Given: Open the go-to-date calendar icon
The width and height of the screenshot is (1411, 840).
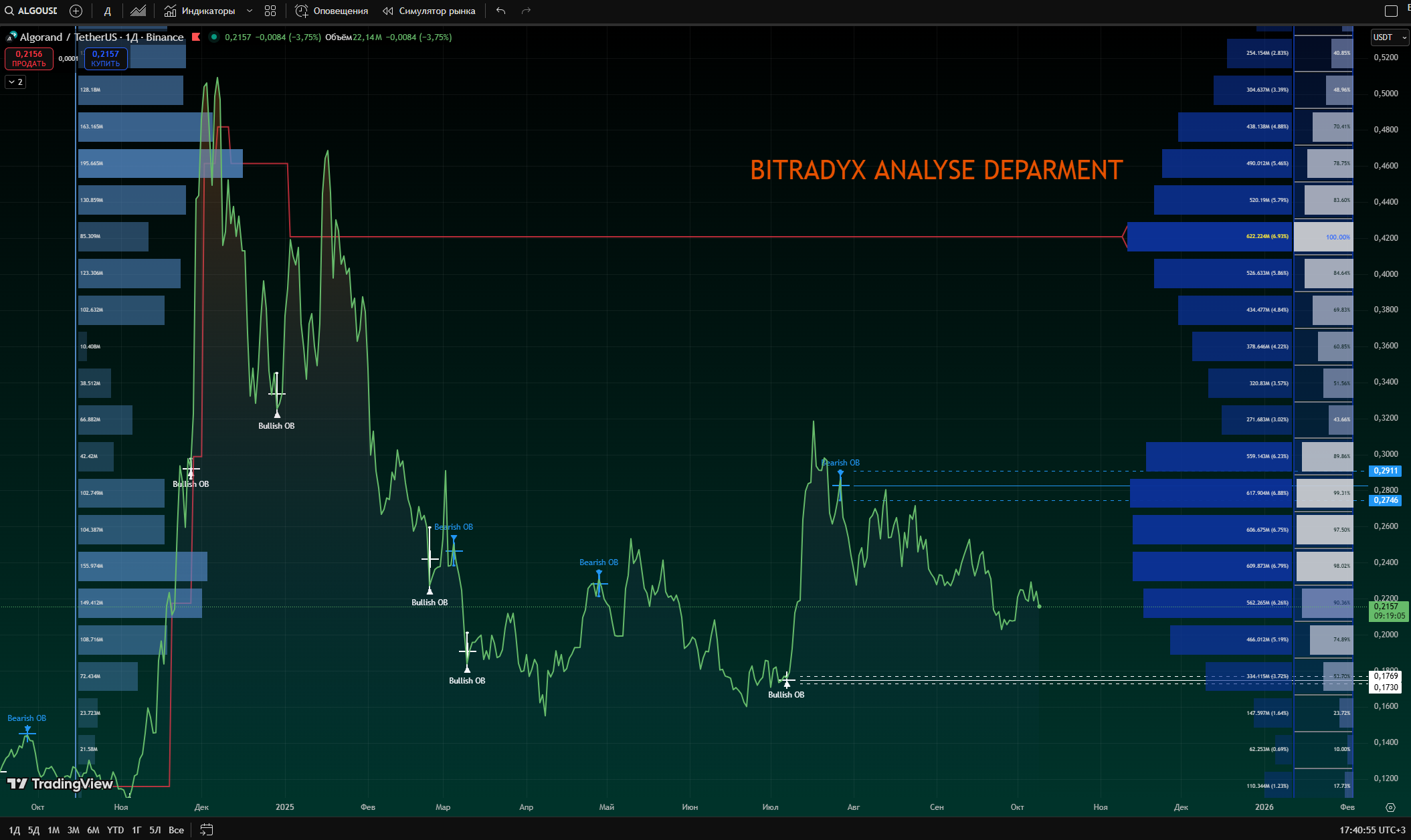Looking at the screenshot, I should [207, 830].
